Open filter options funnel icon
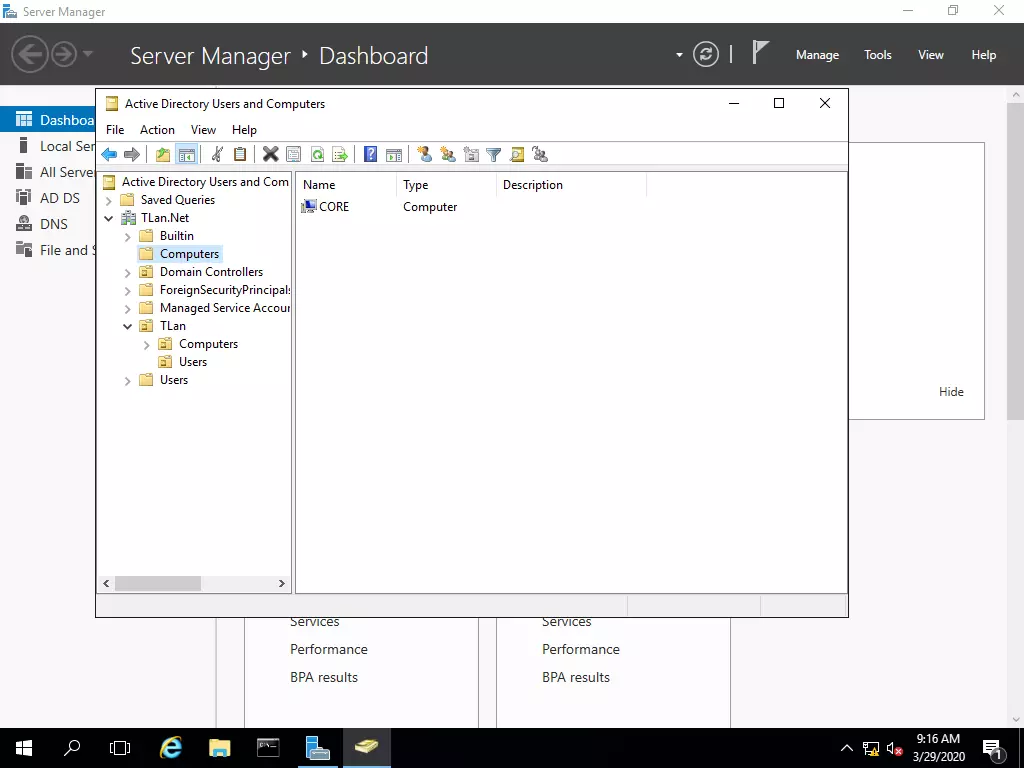Screen dimensions: 1024x768 pyautogui.click(x=494, y=155)
